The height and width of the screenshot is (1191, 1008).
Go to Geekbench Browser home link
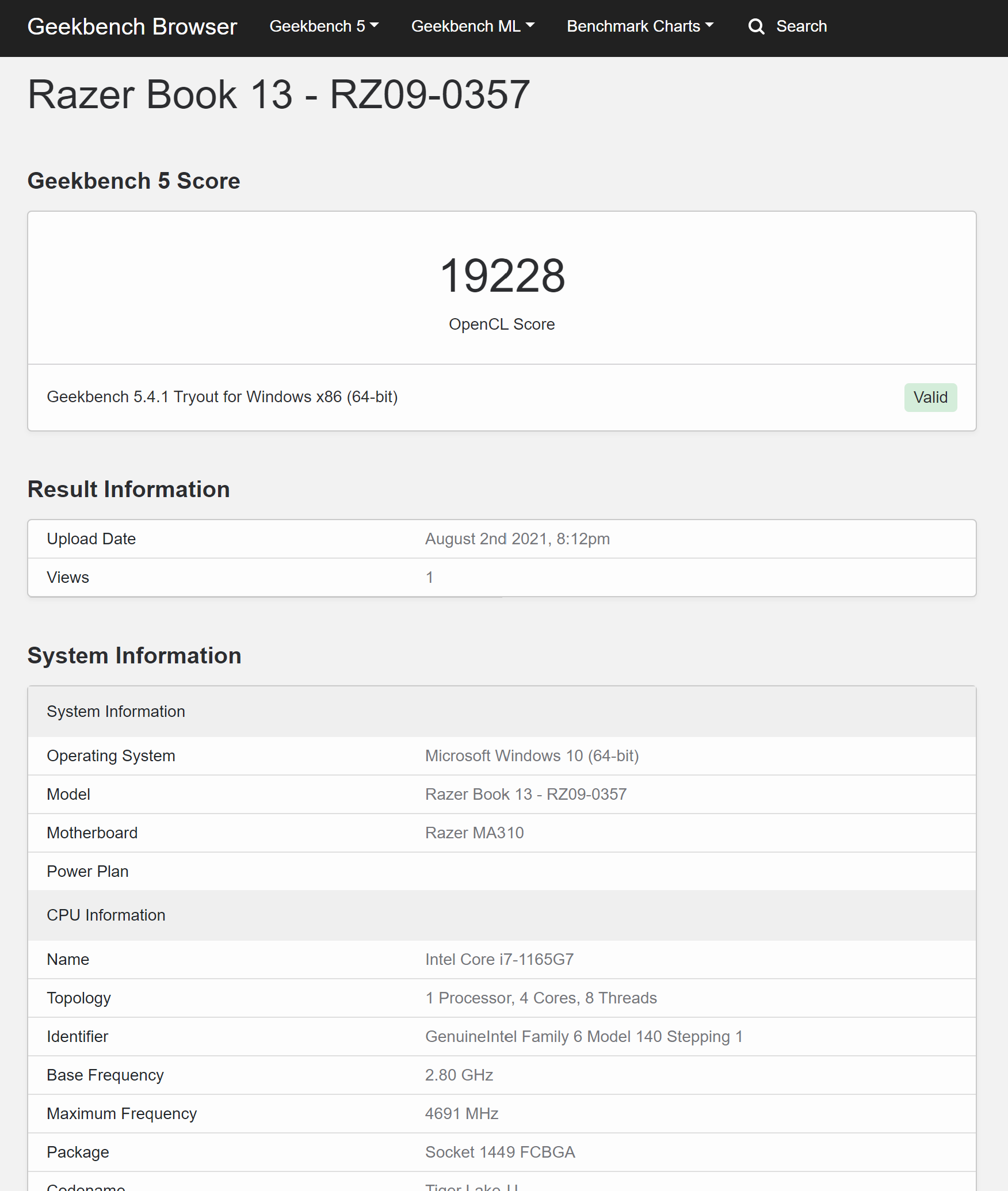[132, 26]
